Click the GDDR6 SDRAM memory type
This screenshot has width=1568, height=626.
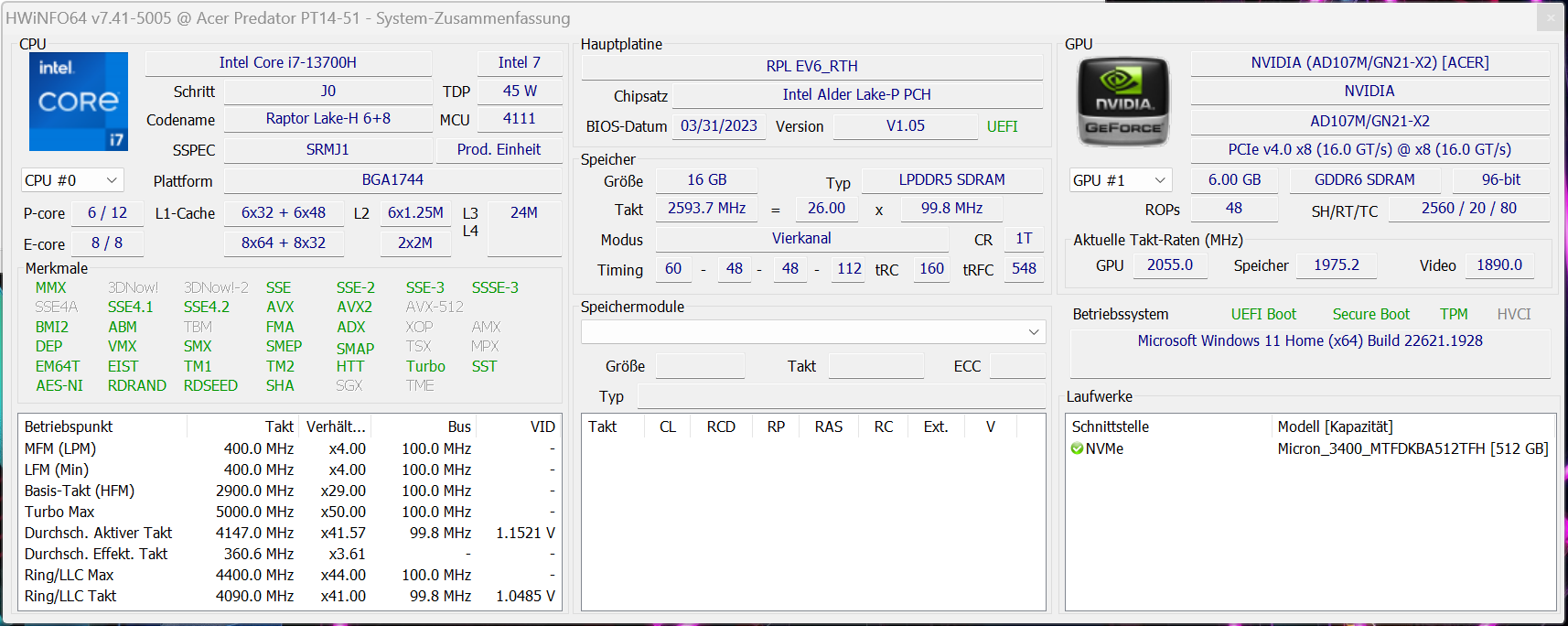[1365, 179]
